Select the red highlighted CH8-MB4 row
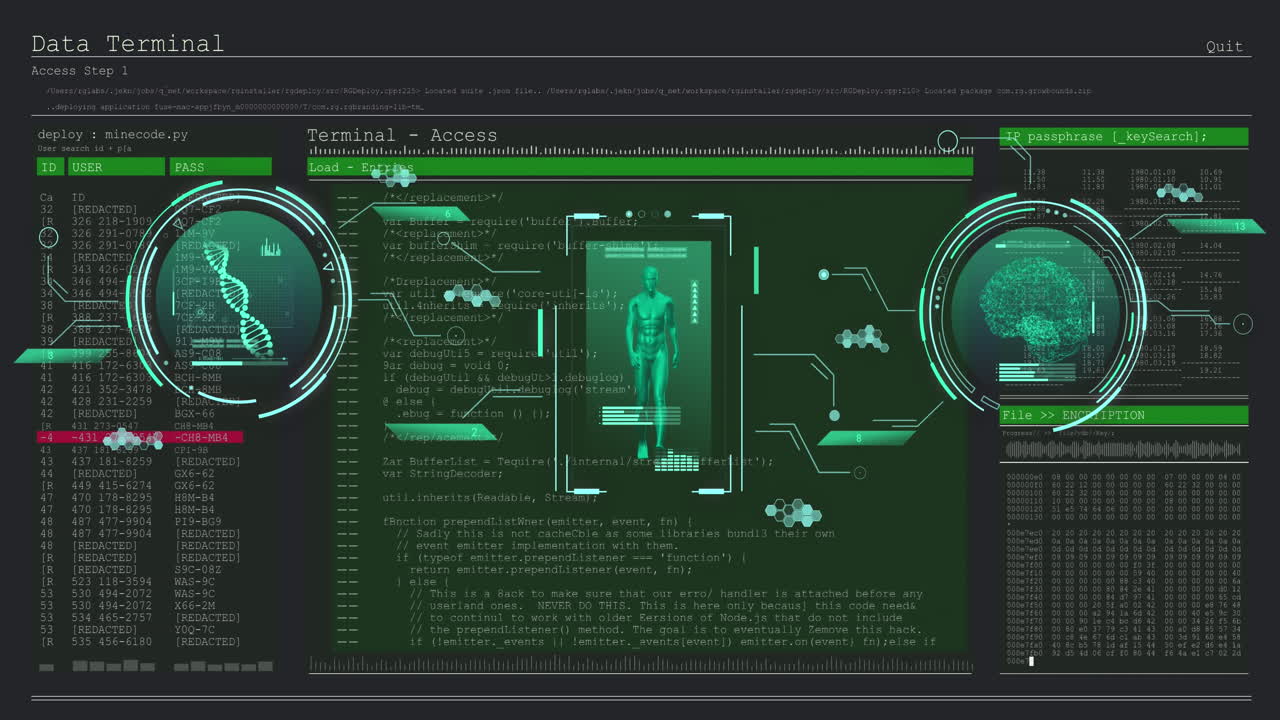This screenshot has height=720, width=1280. coord(140,438)
